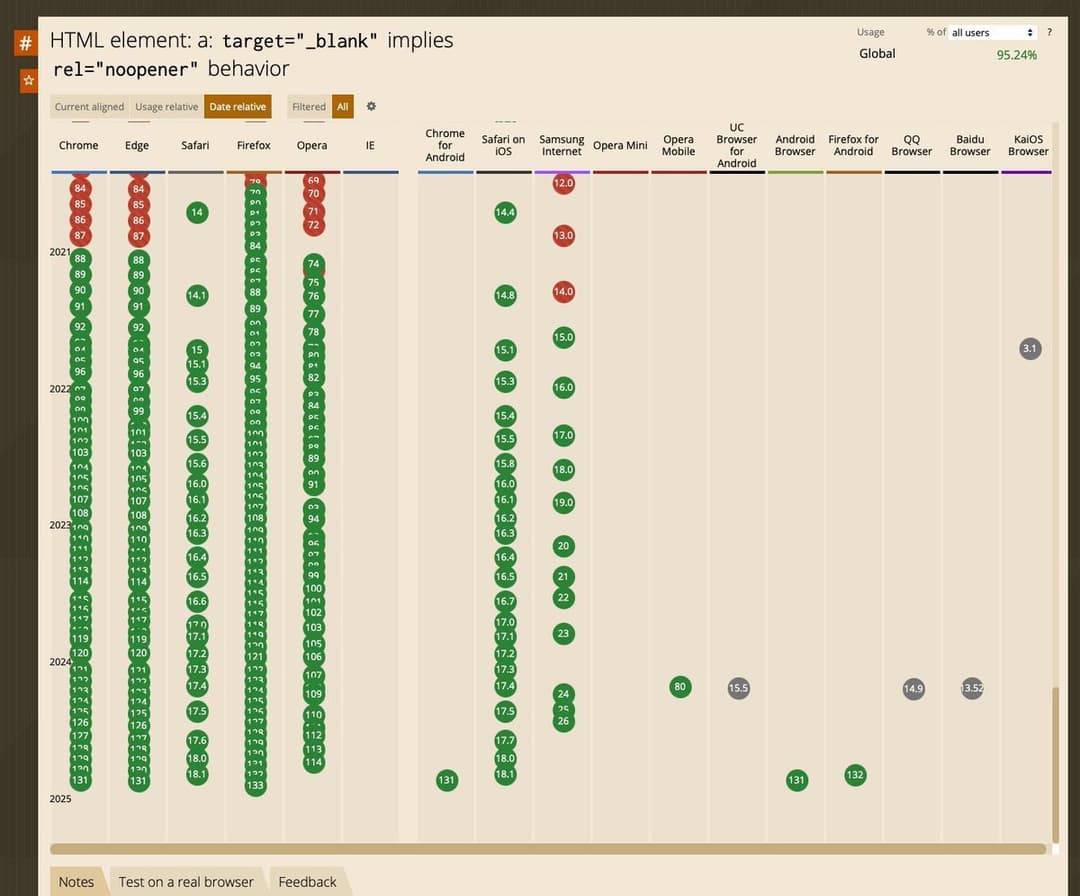Select Baidu Browser version 13.52
The height and width of the screenshot is (896, 1080).
(x=972, y=688)
